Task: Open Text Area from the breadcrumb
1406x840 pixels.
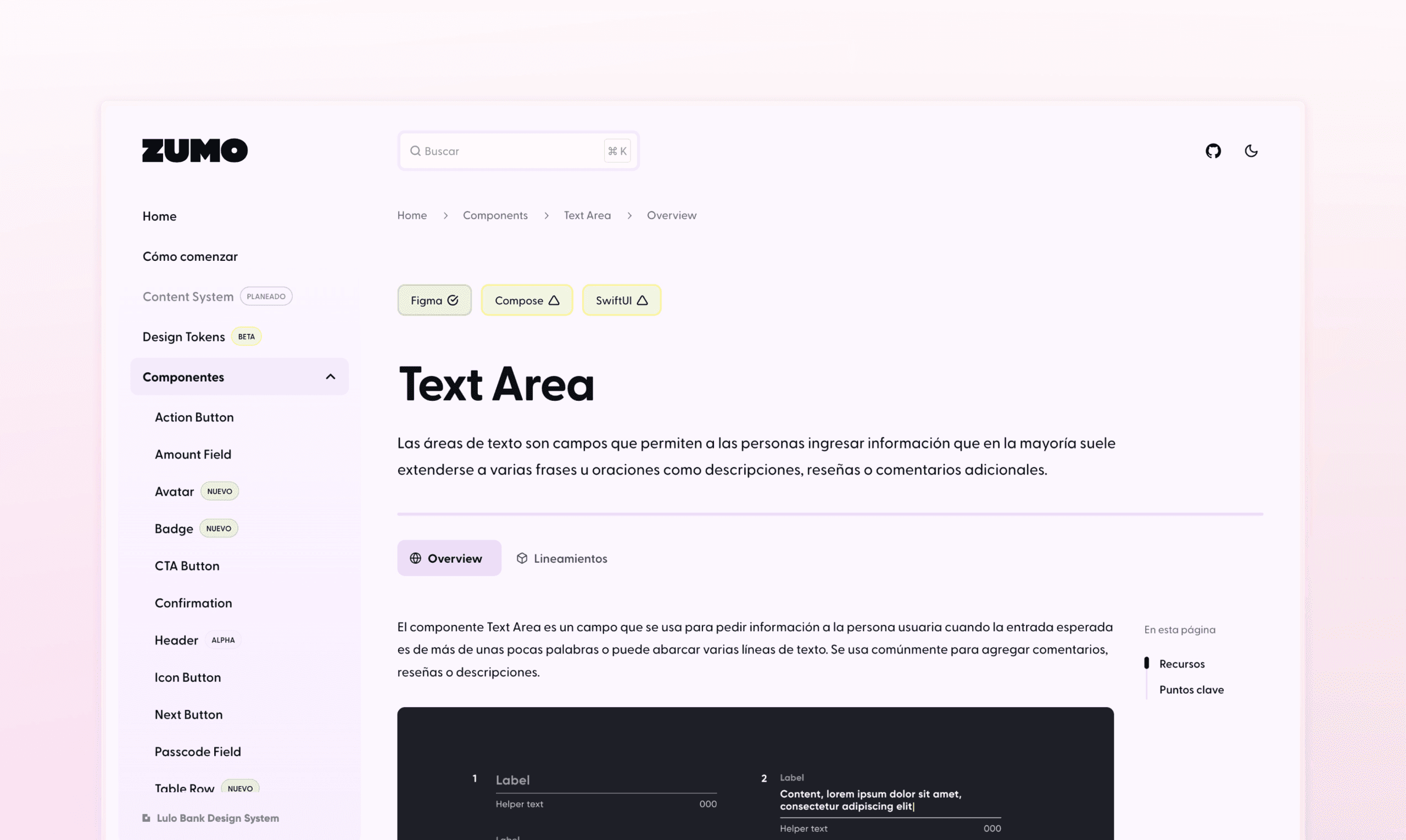Action: point(587,215)
